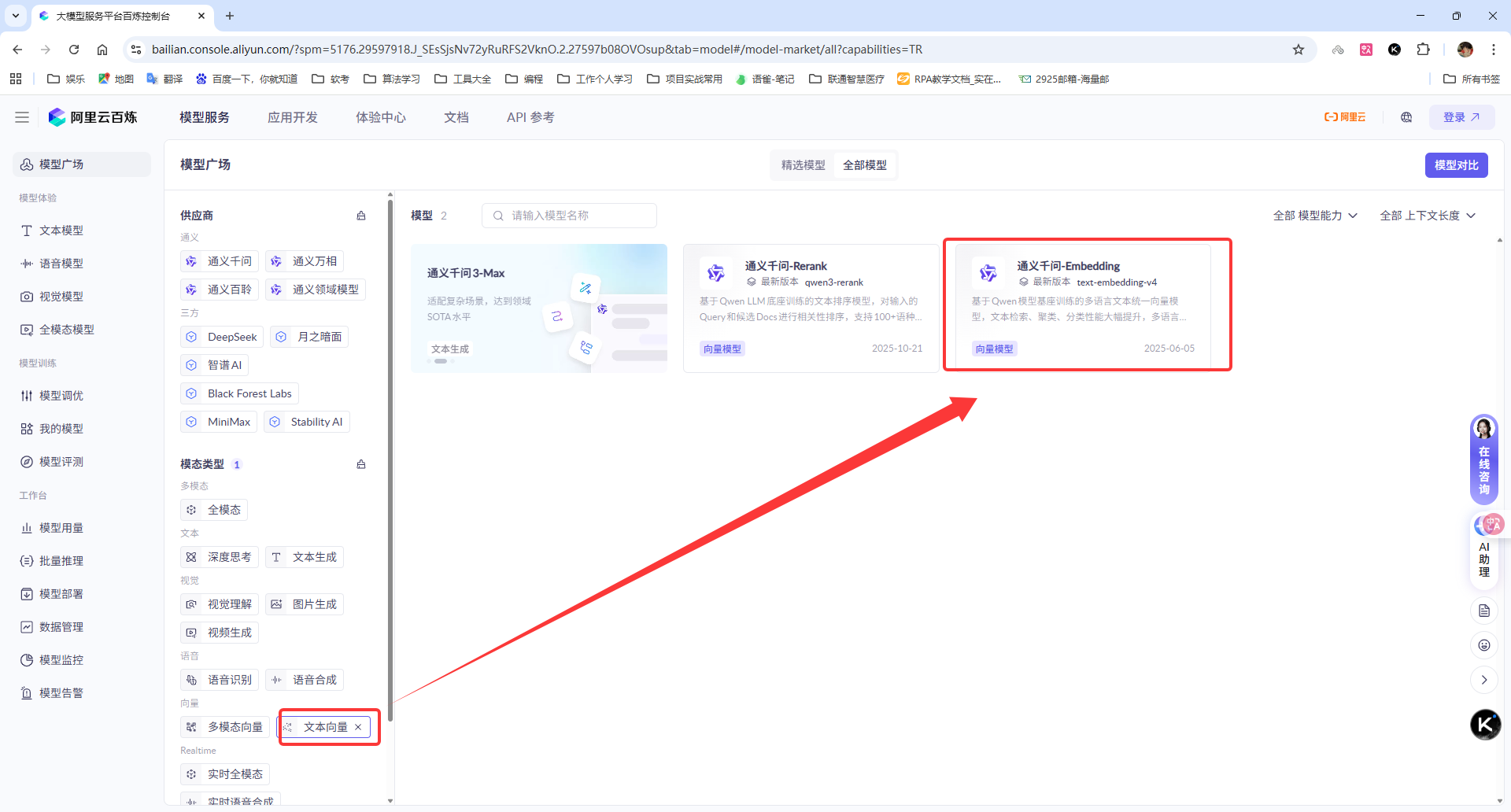The height and width of the screenshot is (812, 1511).
Task: Open 数据管理 in the sidebar
Action: (x=82, y=627)
